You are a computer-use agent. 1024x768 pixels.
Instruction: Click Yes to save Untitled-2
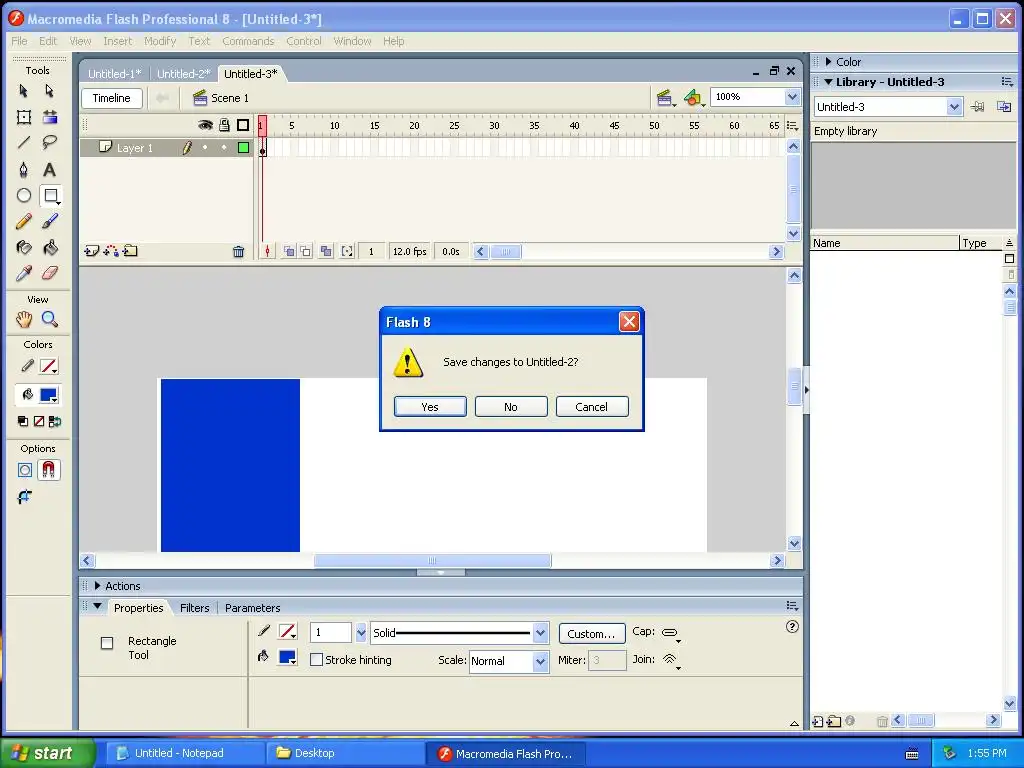[430, 407]
